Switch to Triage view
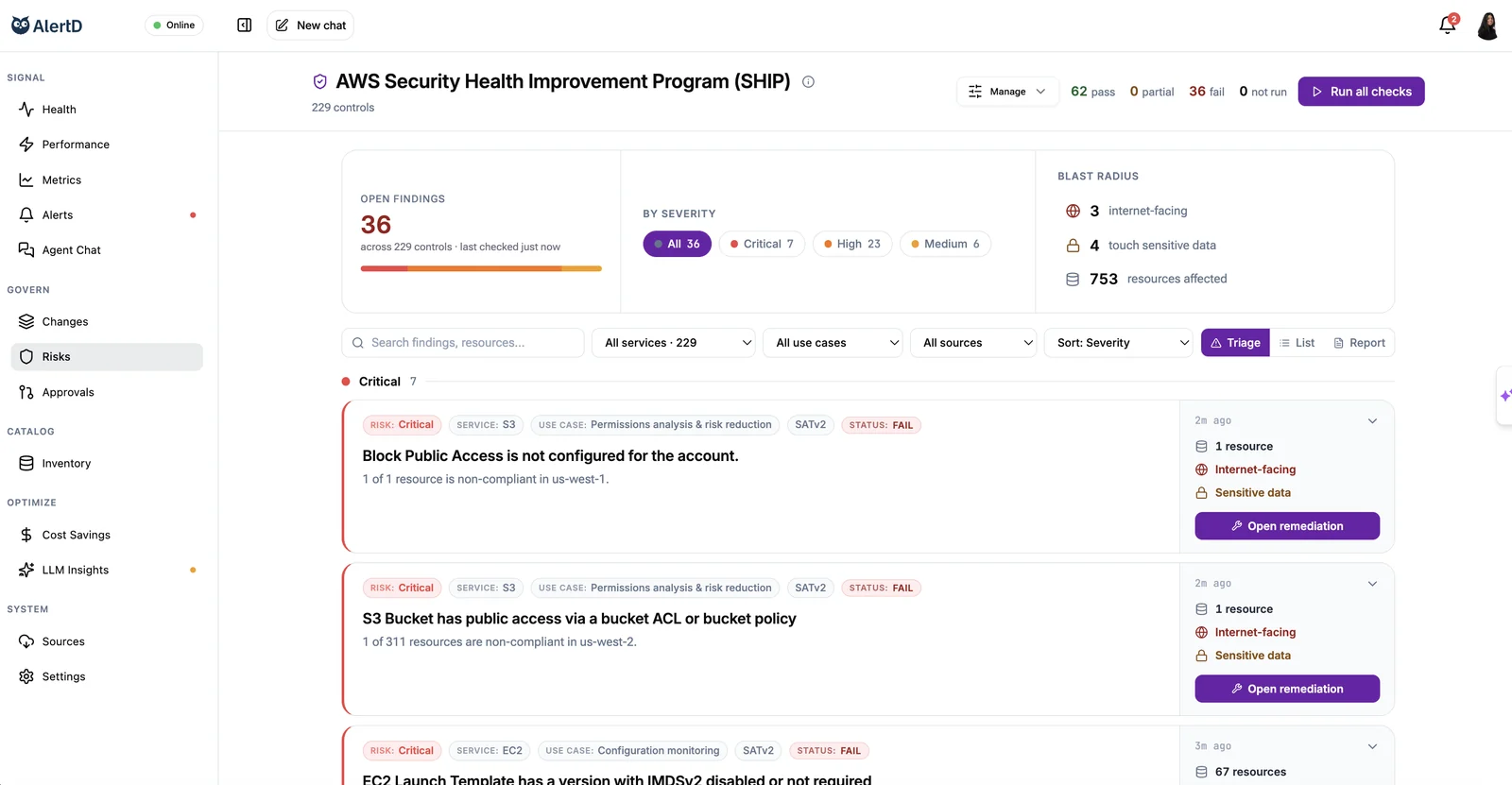Screen dimensions: 1512x785 pyautogui.click(x=1235, y=343)
